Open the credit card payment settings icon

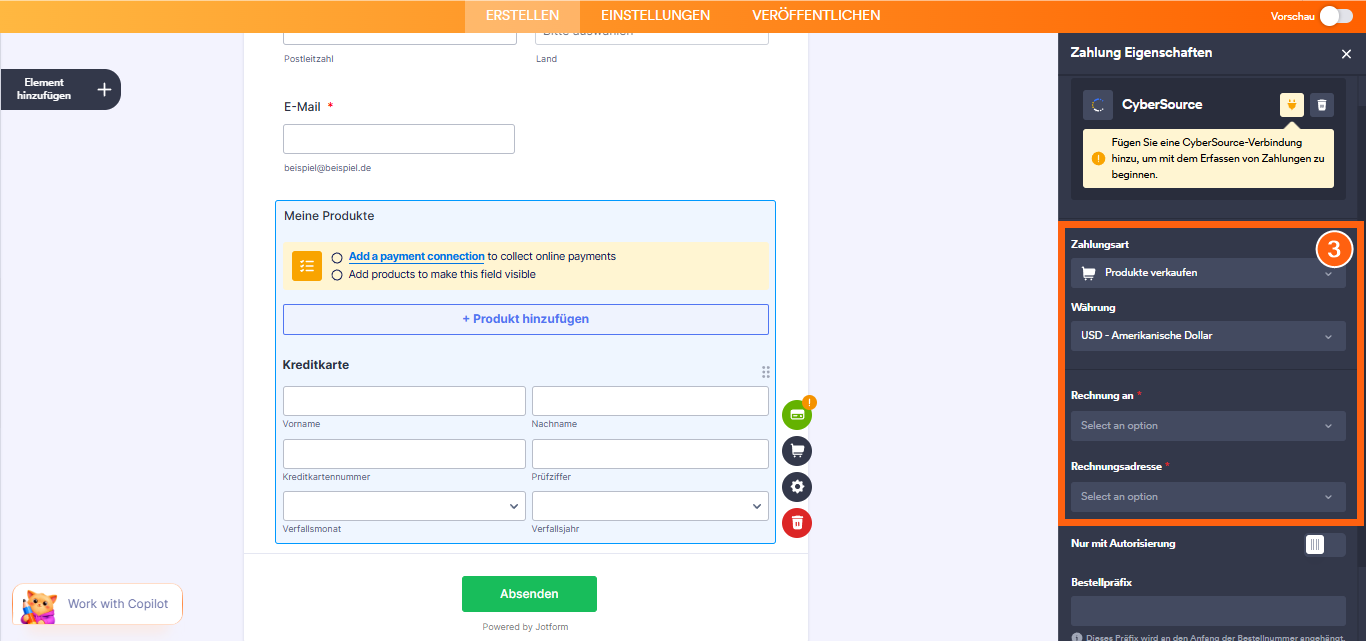click(797, 414)
